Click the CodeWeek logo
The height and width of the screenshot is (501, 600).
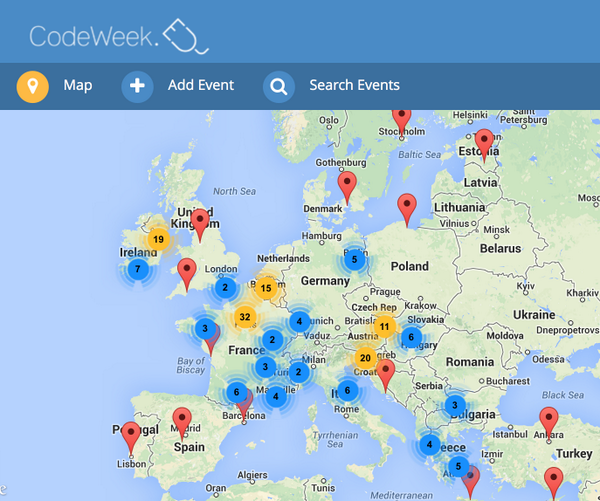[x=119, y=36]
